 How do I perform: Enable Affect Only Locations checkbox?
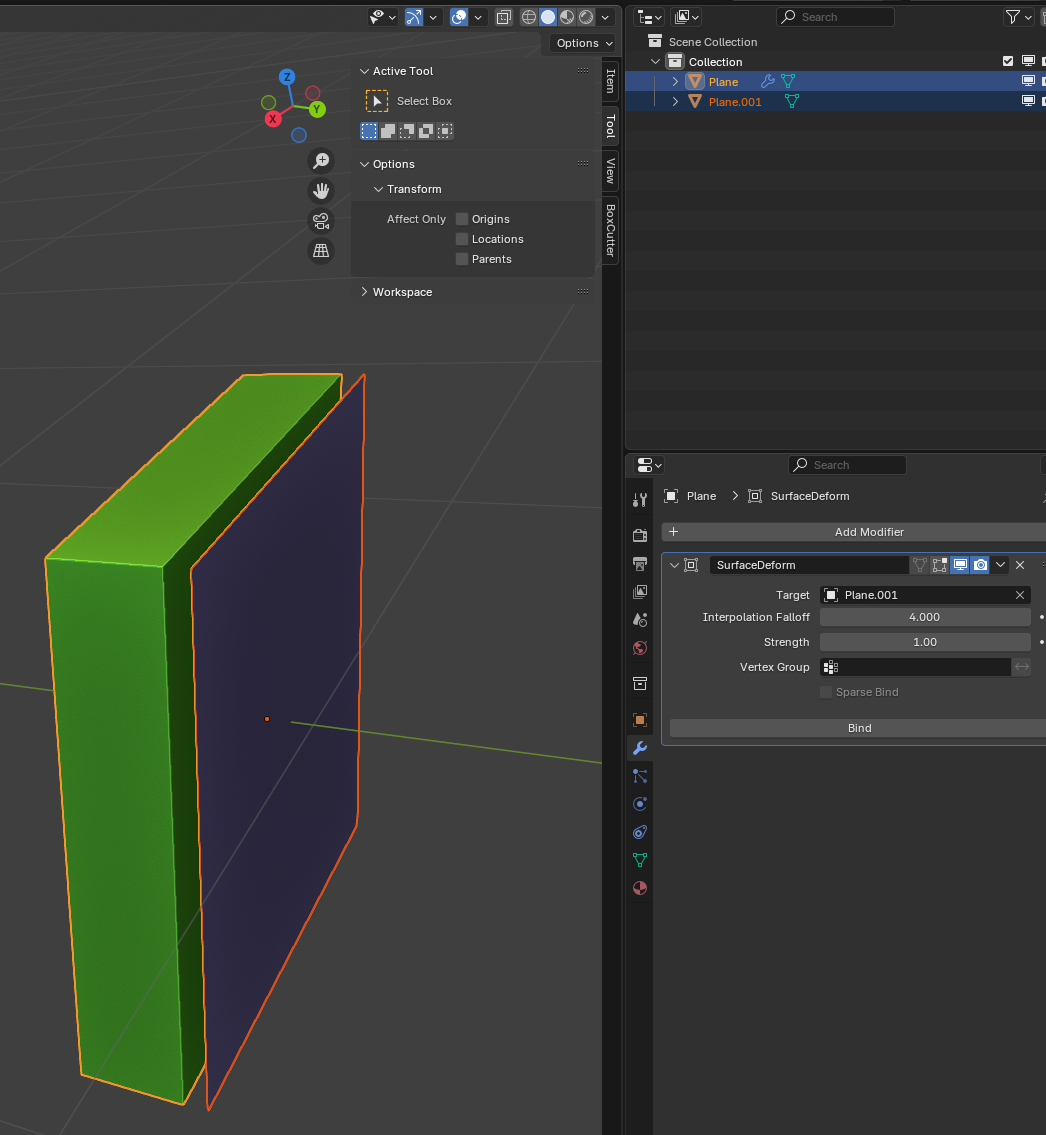click(462, 239)
